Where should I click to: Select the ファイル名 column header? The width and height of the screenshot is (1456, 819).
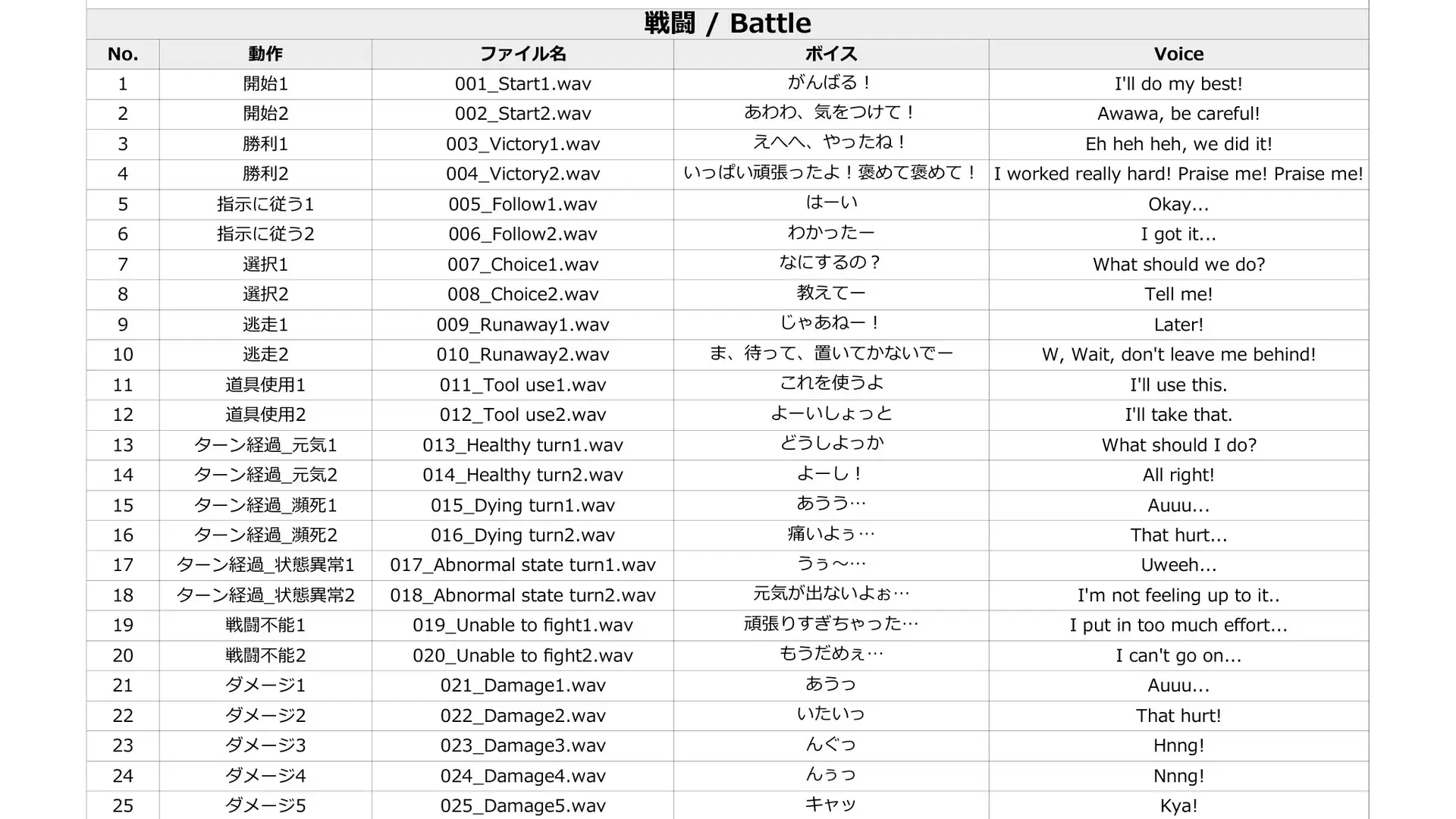coord(522,54)
